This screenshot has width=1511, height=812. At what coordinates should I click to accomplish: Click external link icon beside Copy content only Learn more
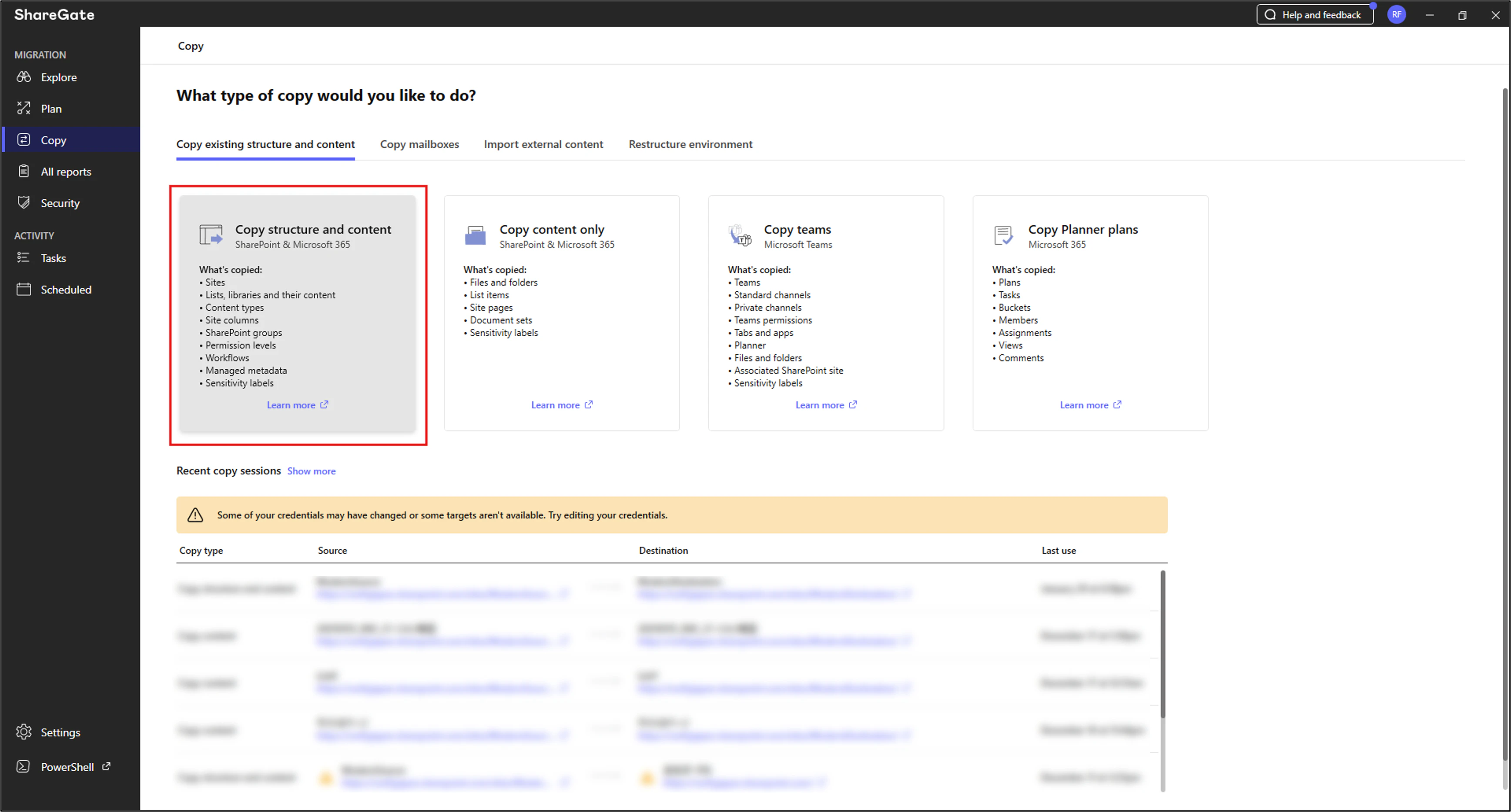588,404
